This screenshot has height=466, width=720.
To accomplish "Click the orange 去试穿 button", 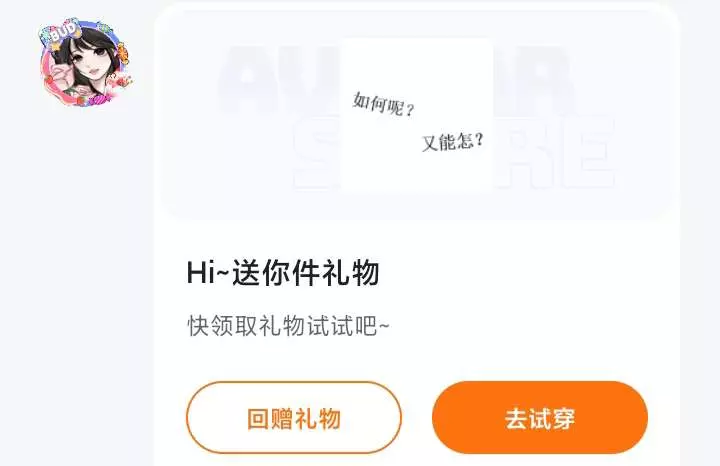I will (540, 418).
